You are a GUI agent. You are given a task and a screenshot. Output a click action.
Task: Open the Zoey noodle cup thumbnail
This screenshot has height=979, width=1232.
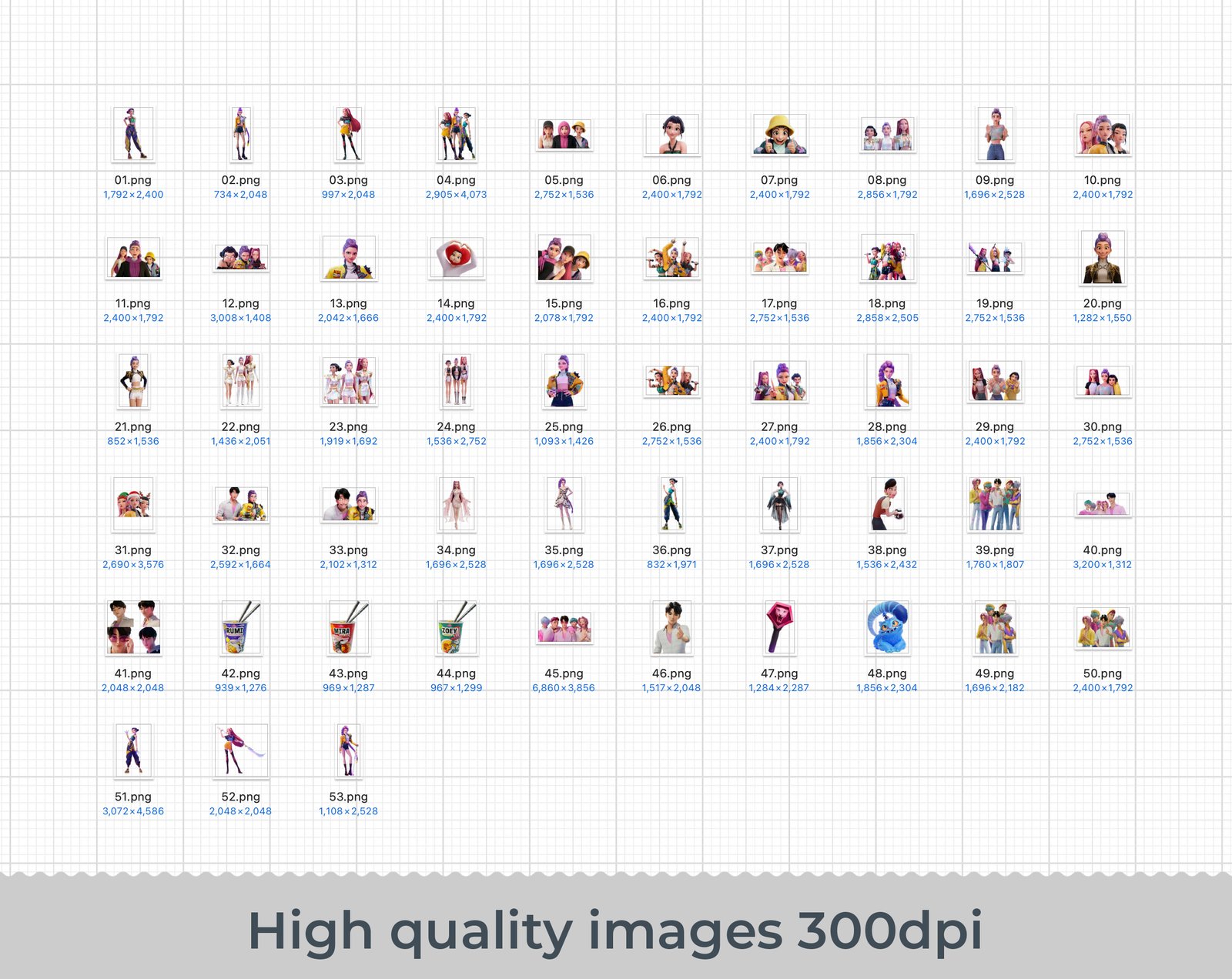pos(456,627)
